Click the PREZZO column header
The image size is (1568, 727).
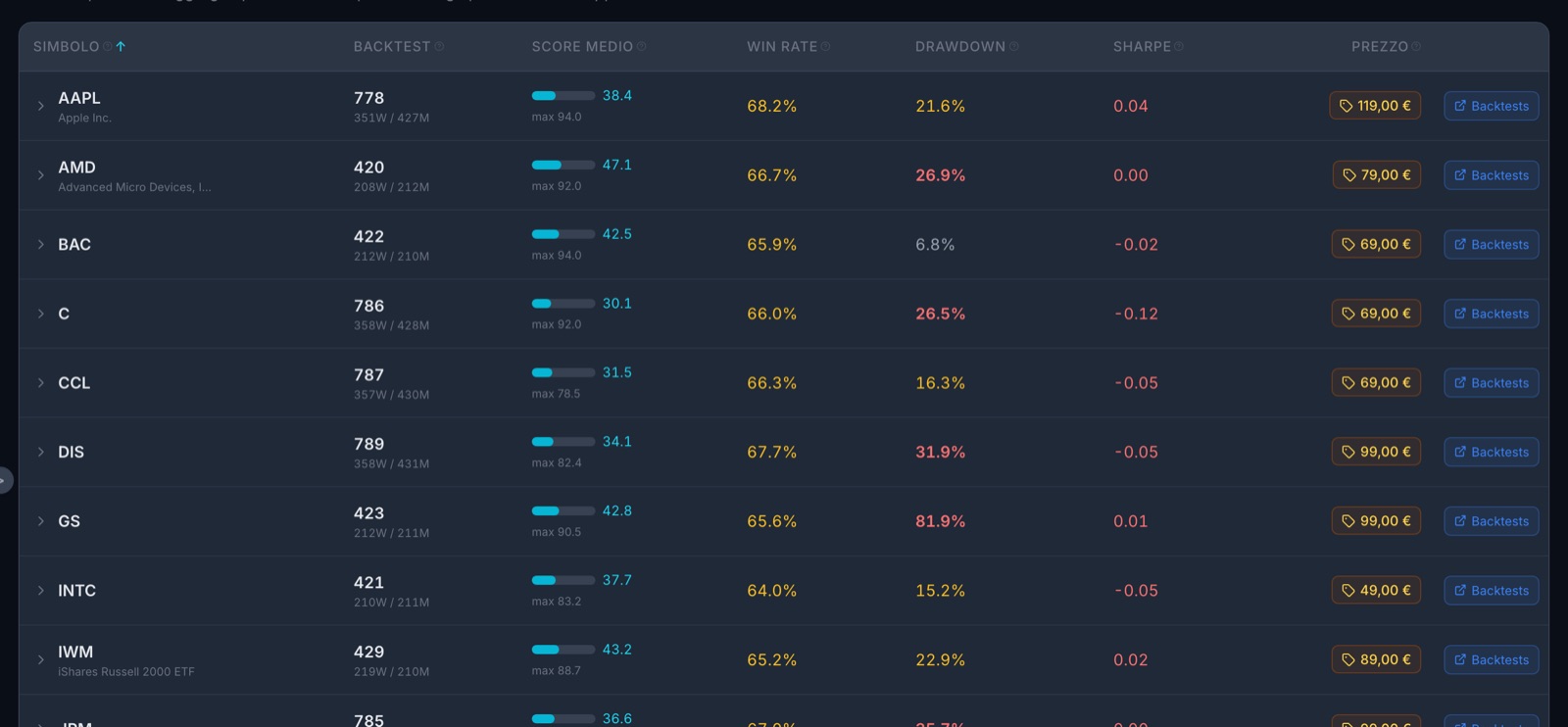(1380, 47)
